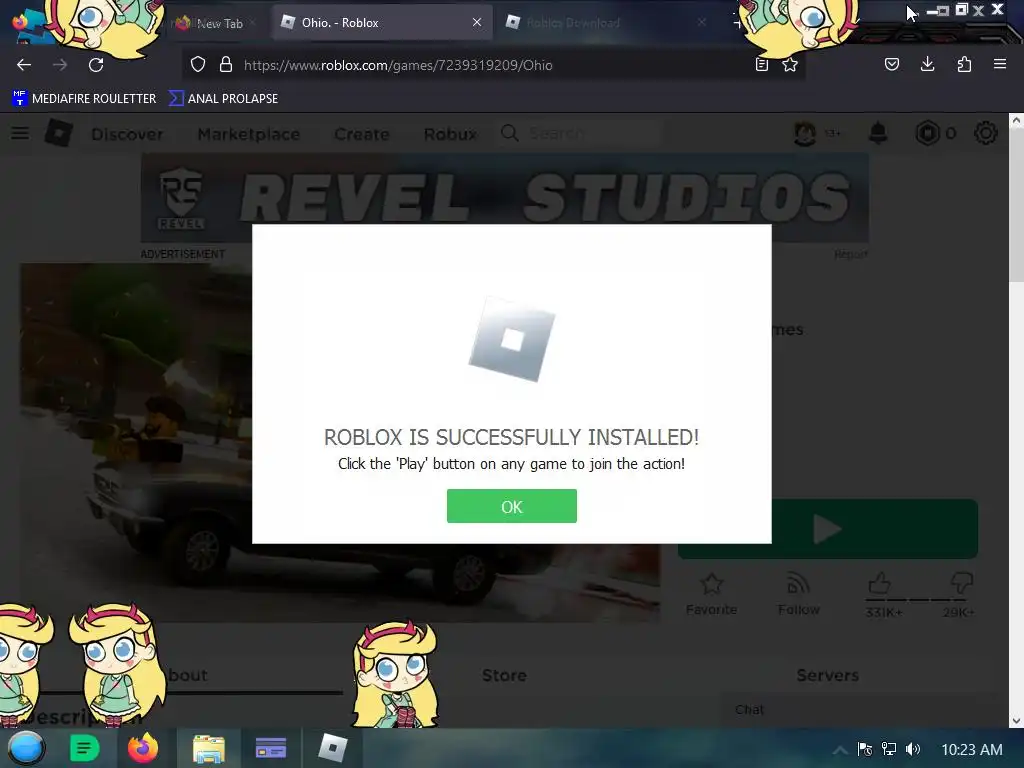Open Roblox notifications bell
The height and width of the screenshot is (768, 1024).
[878, 133]
